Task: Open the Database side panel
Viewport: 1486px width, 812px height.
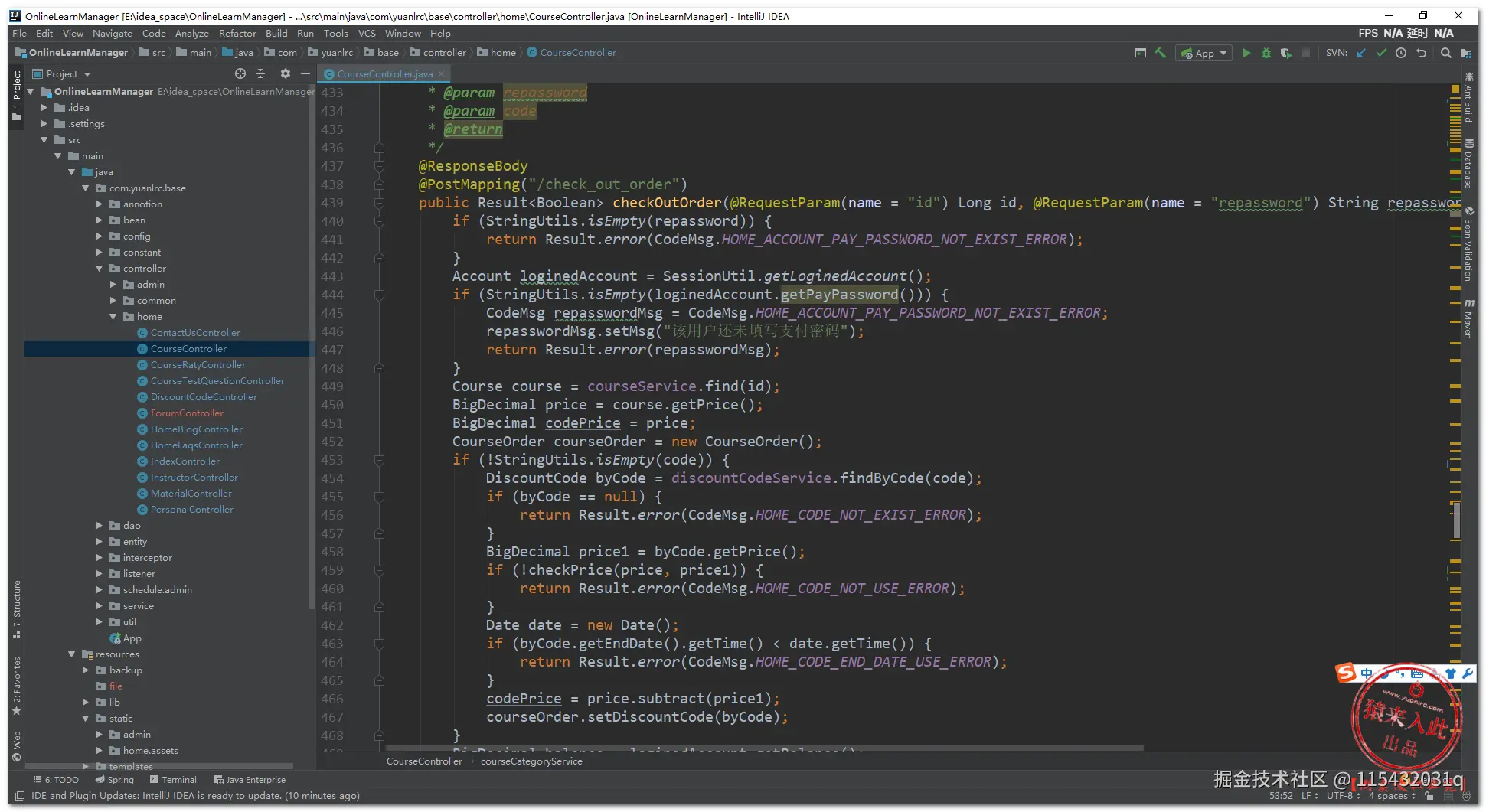Action: point(1468,164)
